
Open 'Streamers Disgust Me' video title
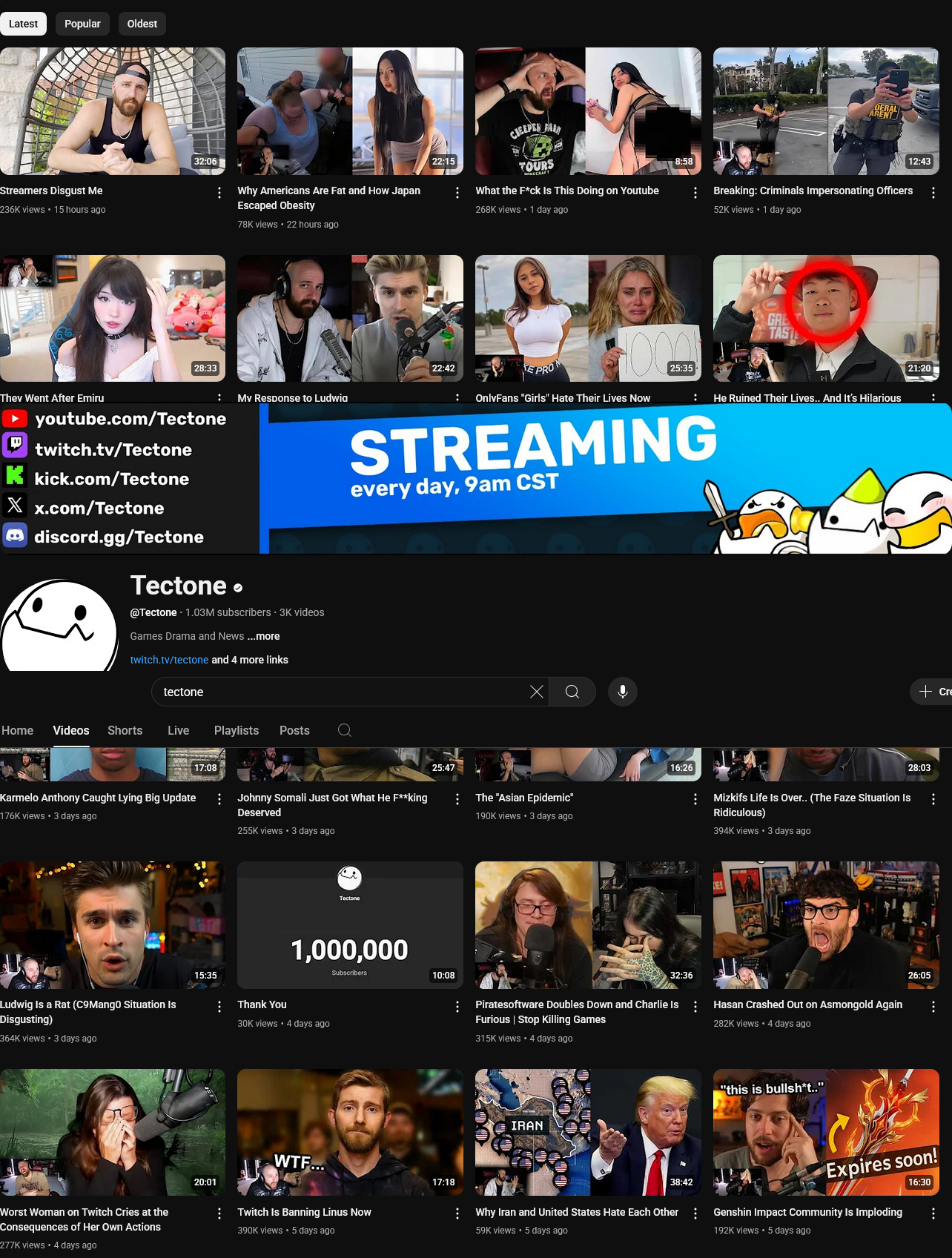click(x=51, y=191)
